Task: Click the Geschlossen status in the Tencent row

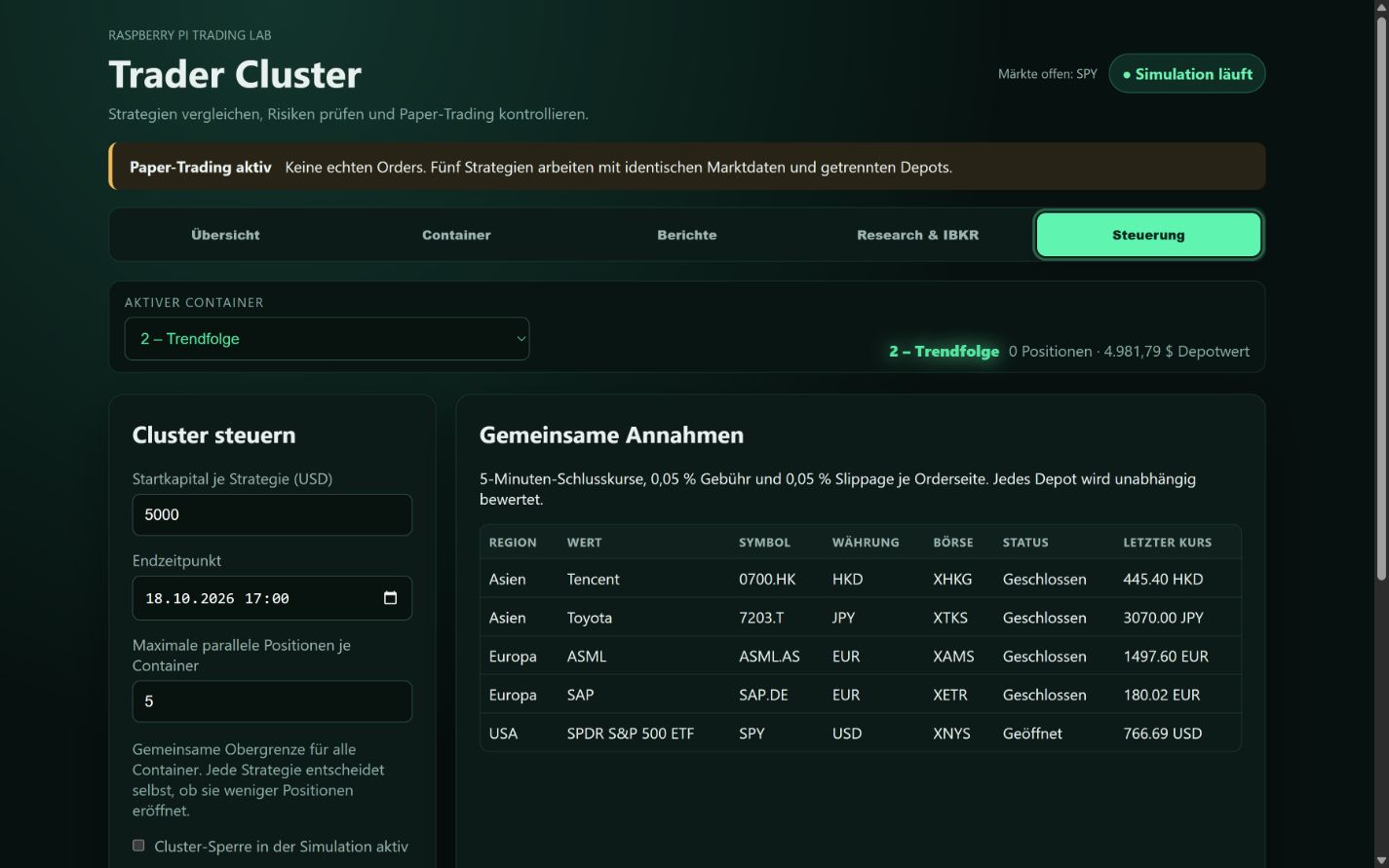Action: click(1044, 579)
